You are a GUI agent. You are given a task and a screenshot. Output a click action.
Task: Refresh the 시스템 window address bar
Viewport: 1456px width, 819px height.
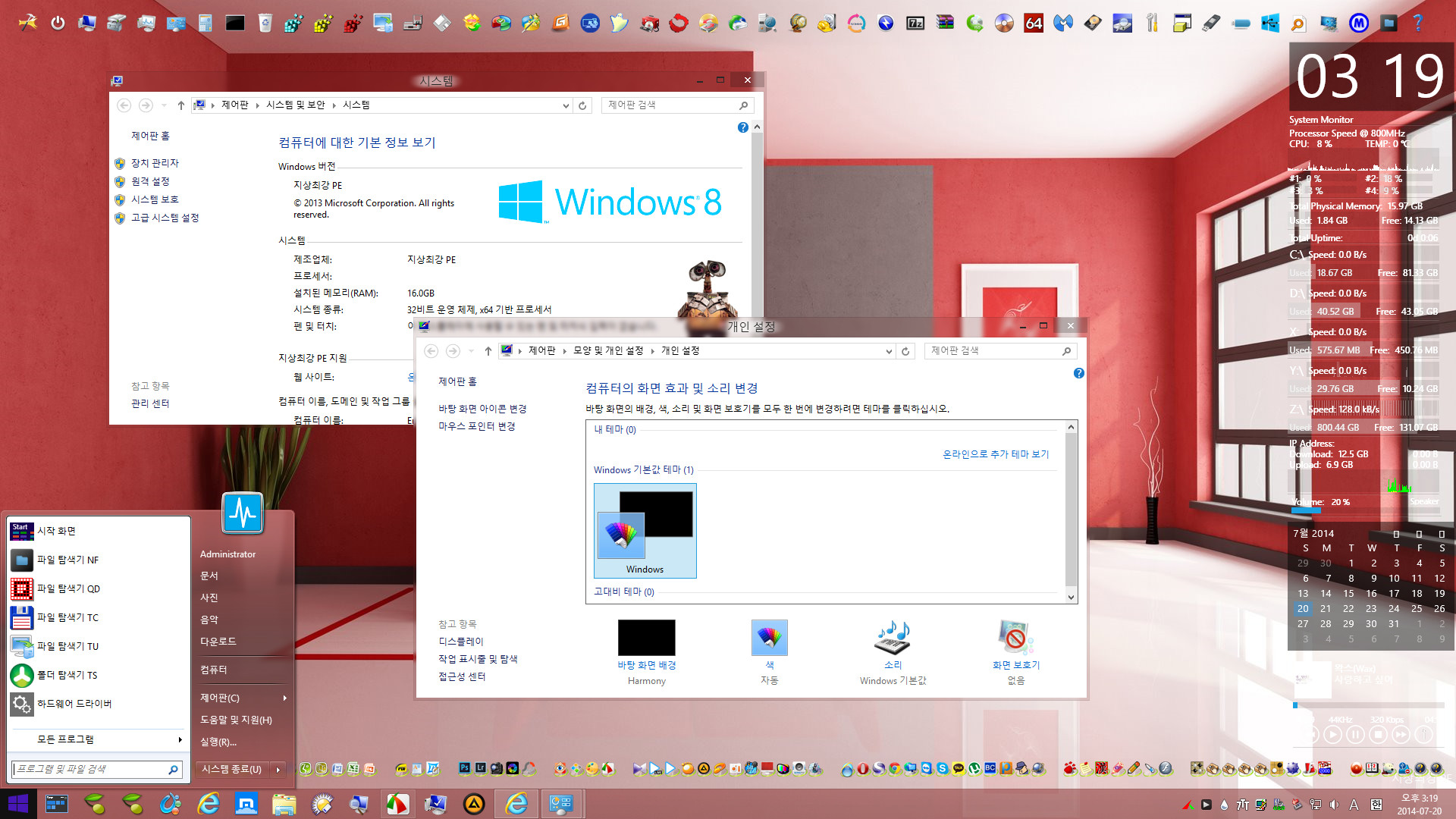(582, 105)
